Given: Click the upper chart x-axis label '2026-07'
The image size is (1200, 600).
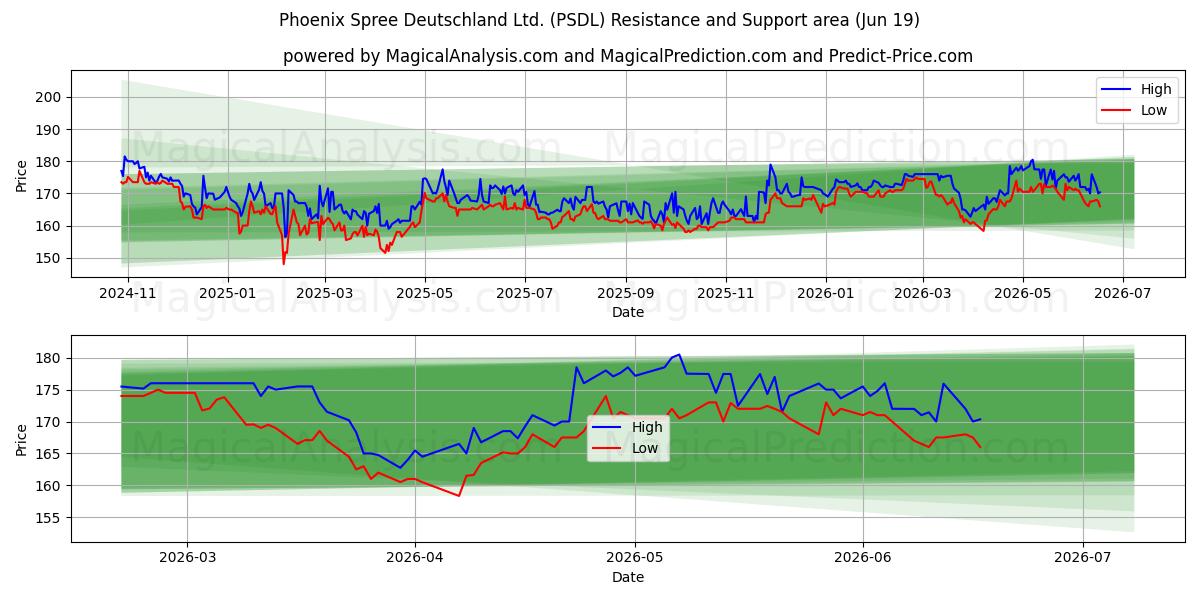Looking at the screenshot, I should (x=1122, y=294).
